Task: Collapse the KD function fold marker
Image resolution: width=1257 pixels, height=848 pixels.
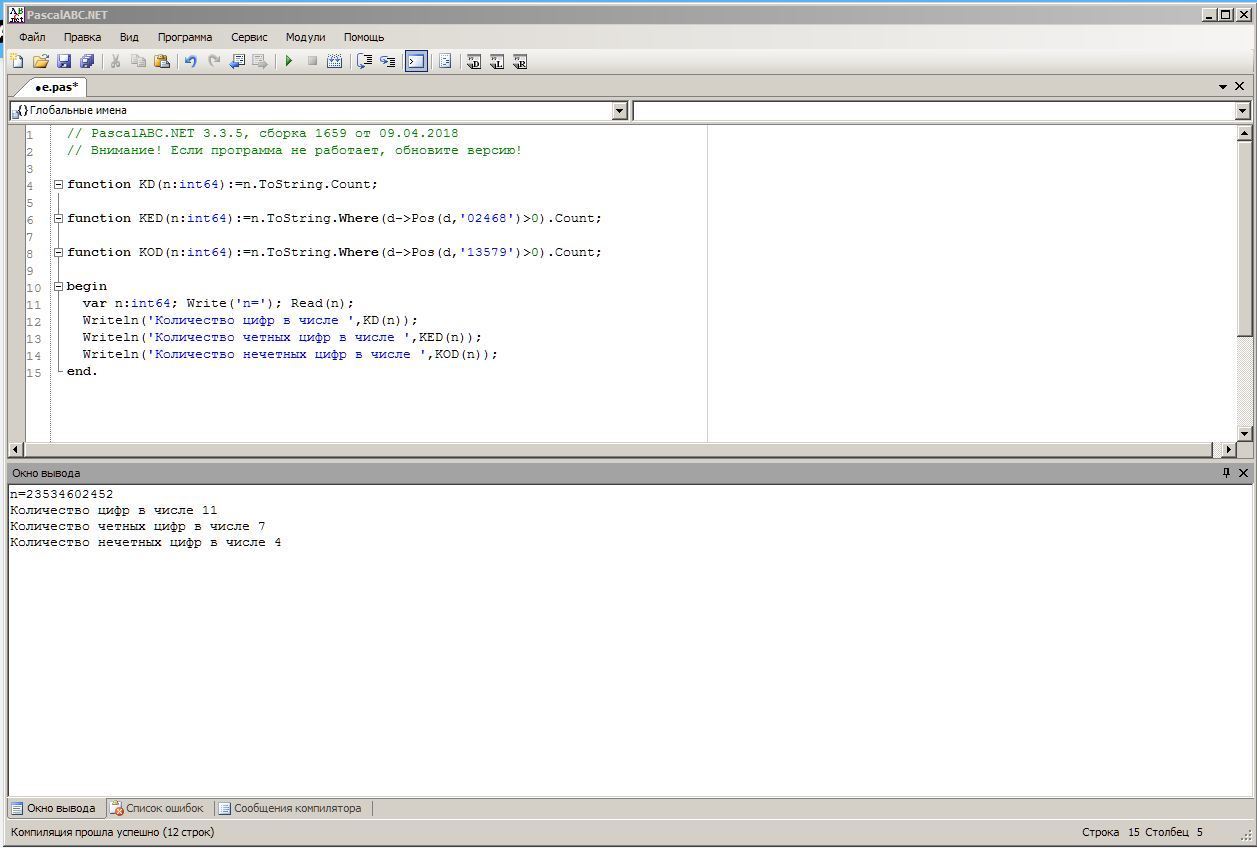Action: pyautogui.click(x=58, y=184)
